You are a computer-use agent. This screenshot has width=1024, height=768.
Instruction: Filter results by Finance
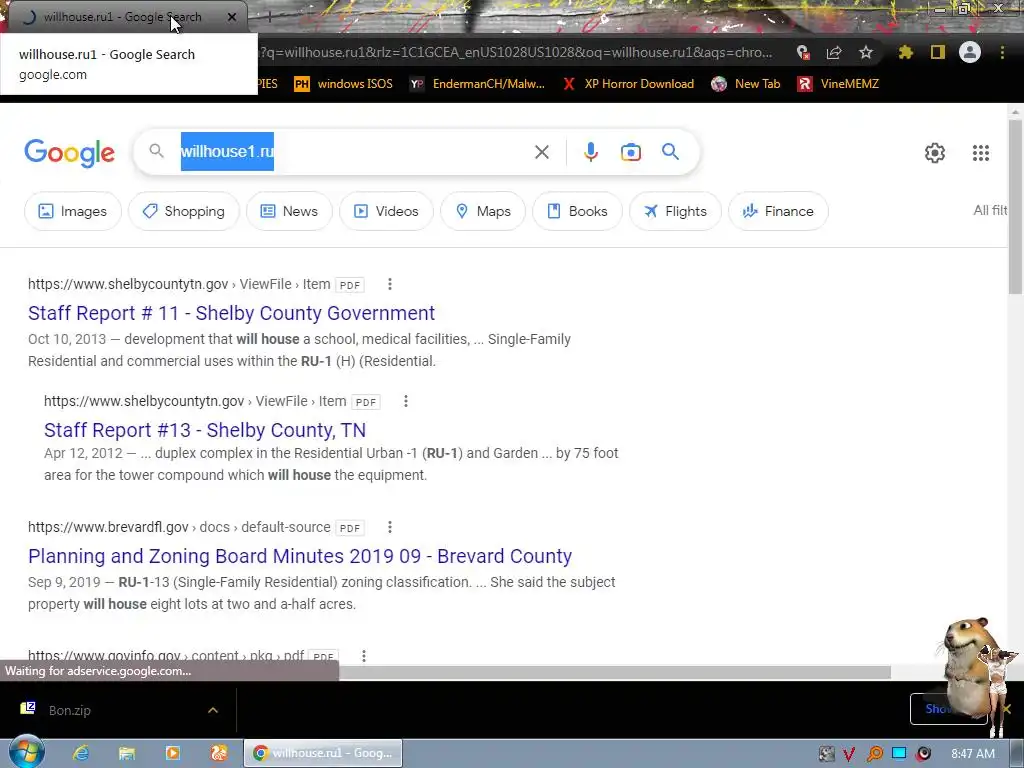click(x=778, y=211)
